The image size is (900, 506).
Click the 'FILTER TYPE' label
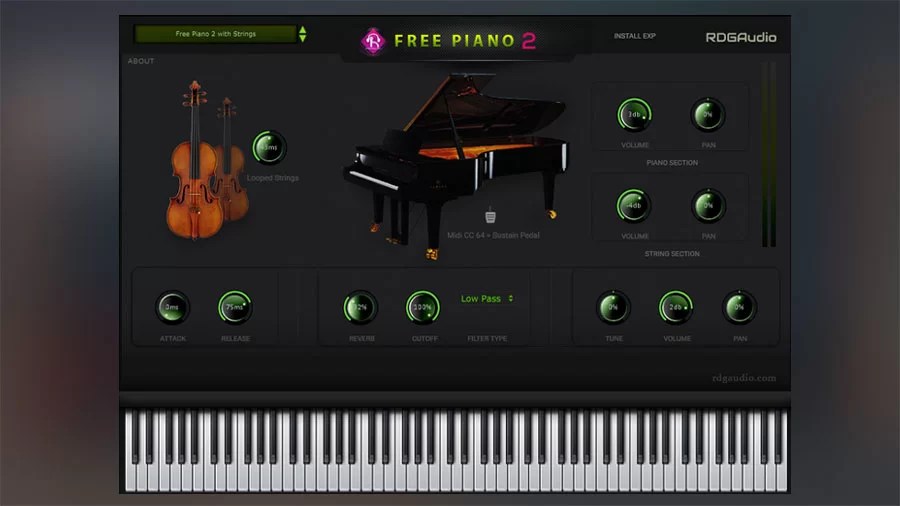click(x=487, y=339)
